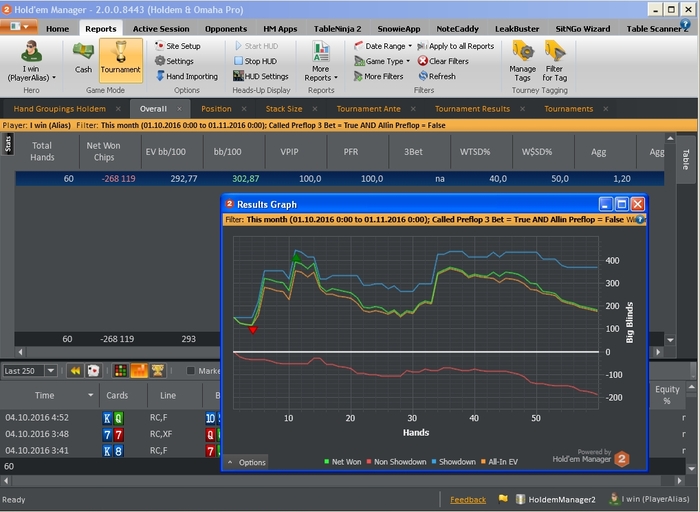Screen dimensions: 700x512
Task: Click Clear Filters button
Action: [x=443, y=61]
